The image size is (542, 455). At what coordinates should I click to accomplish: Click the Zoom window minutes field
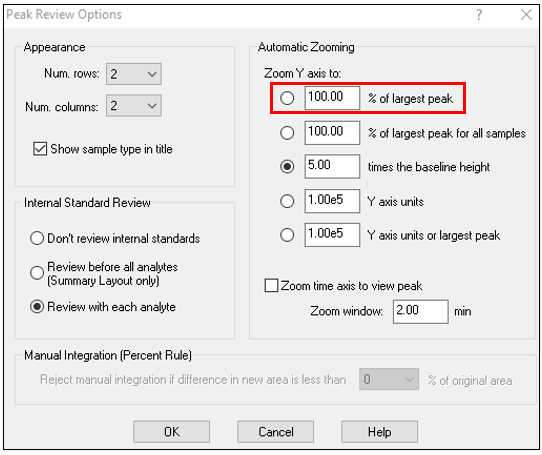pos(421,312)
